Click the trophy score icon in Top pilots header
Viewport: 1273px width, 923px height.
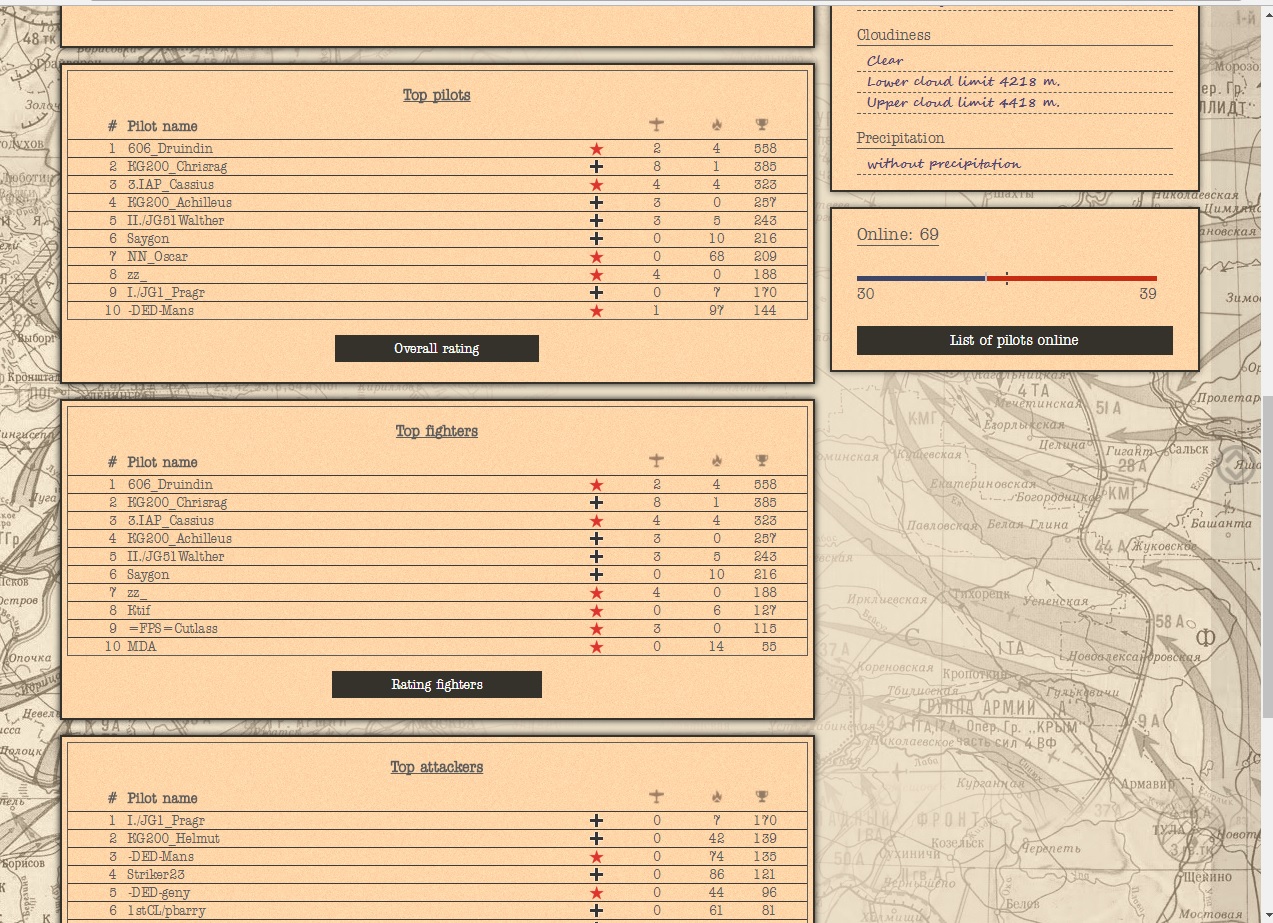(762, 125)
